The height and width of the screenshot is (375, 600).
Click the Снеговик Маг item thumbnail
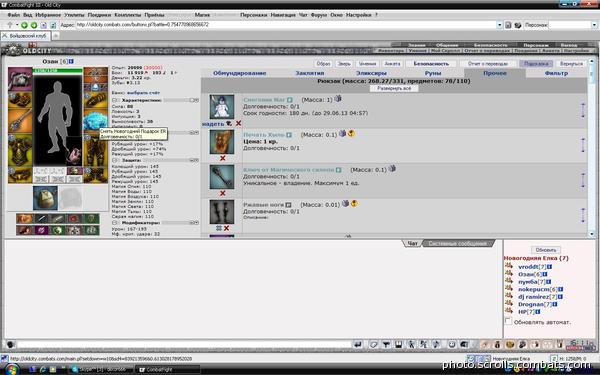(x=222, y=107)
